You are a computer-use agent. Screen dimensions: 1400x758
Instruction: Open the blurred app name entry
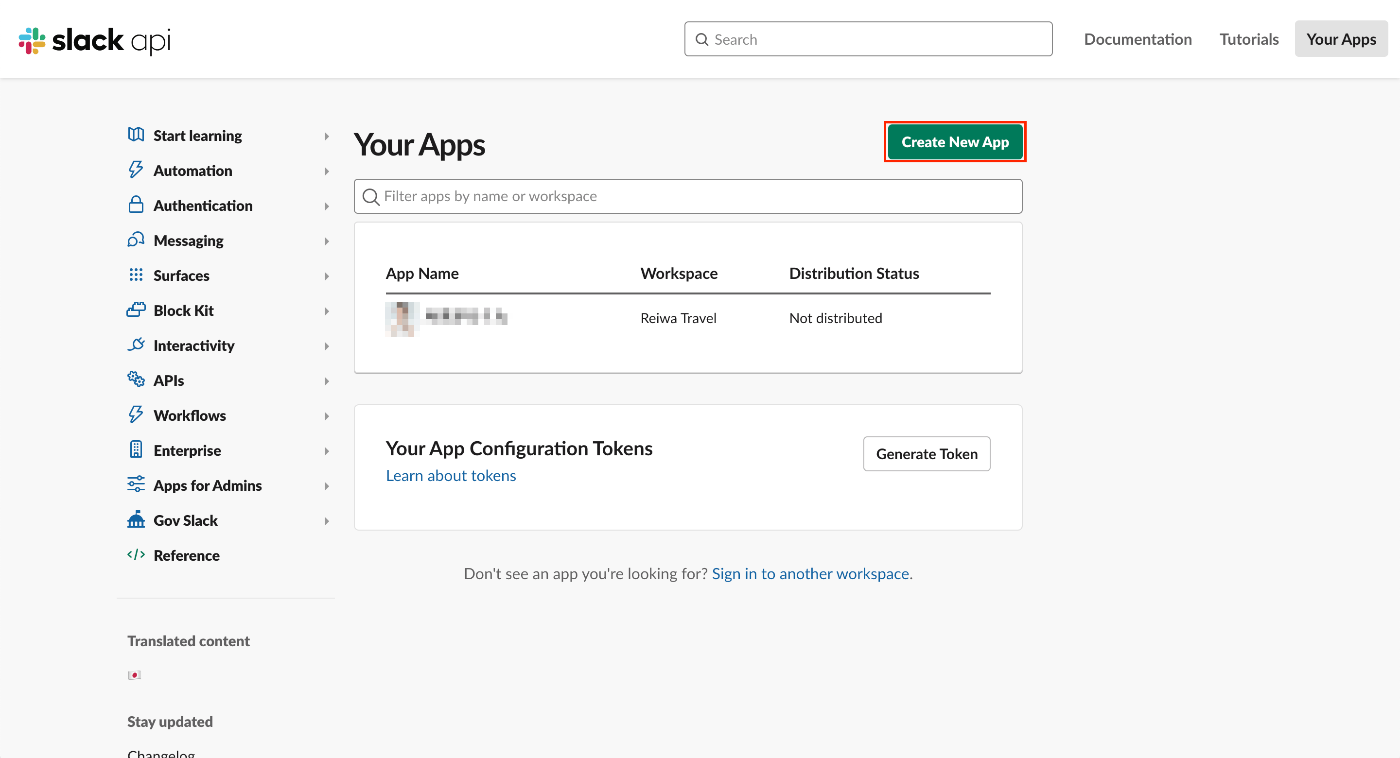point(466,317)
